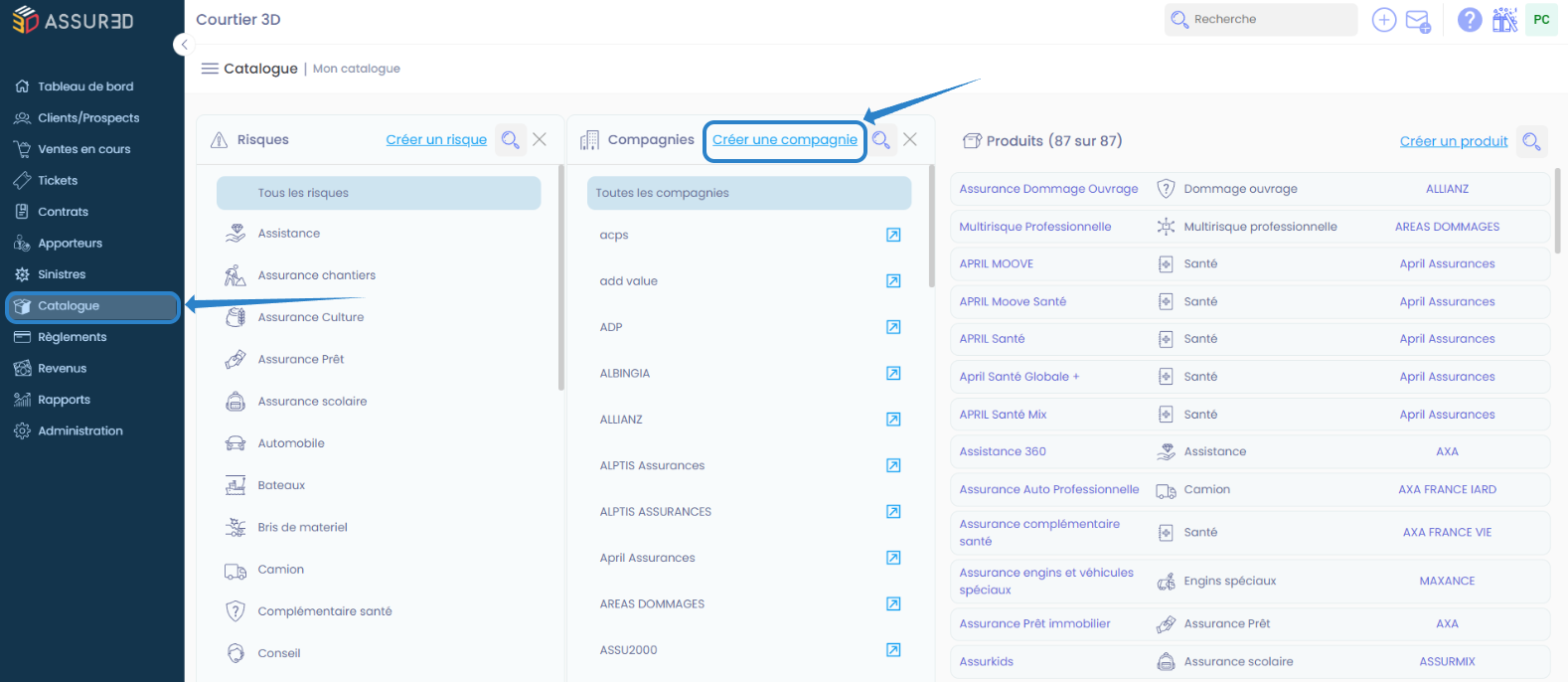This screenshot has height=682, width=1568.
Task: Open Assurkids product
Action: tap(987, 661)
